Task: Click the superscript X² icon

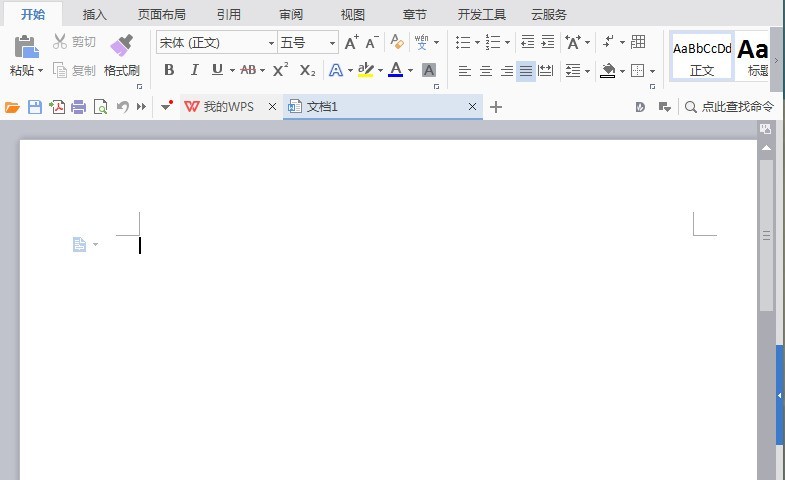Action: (x=281, y=70)
